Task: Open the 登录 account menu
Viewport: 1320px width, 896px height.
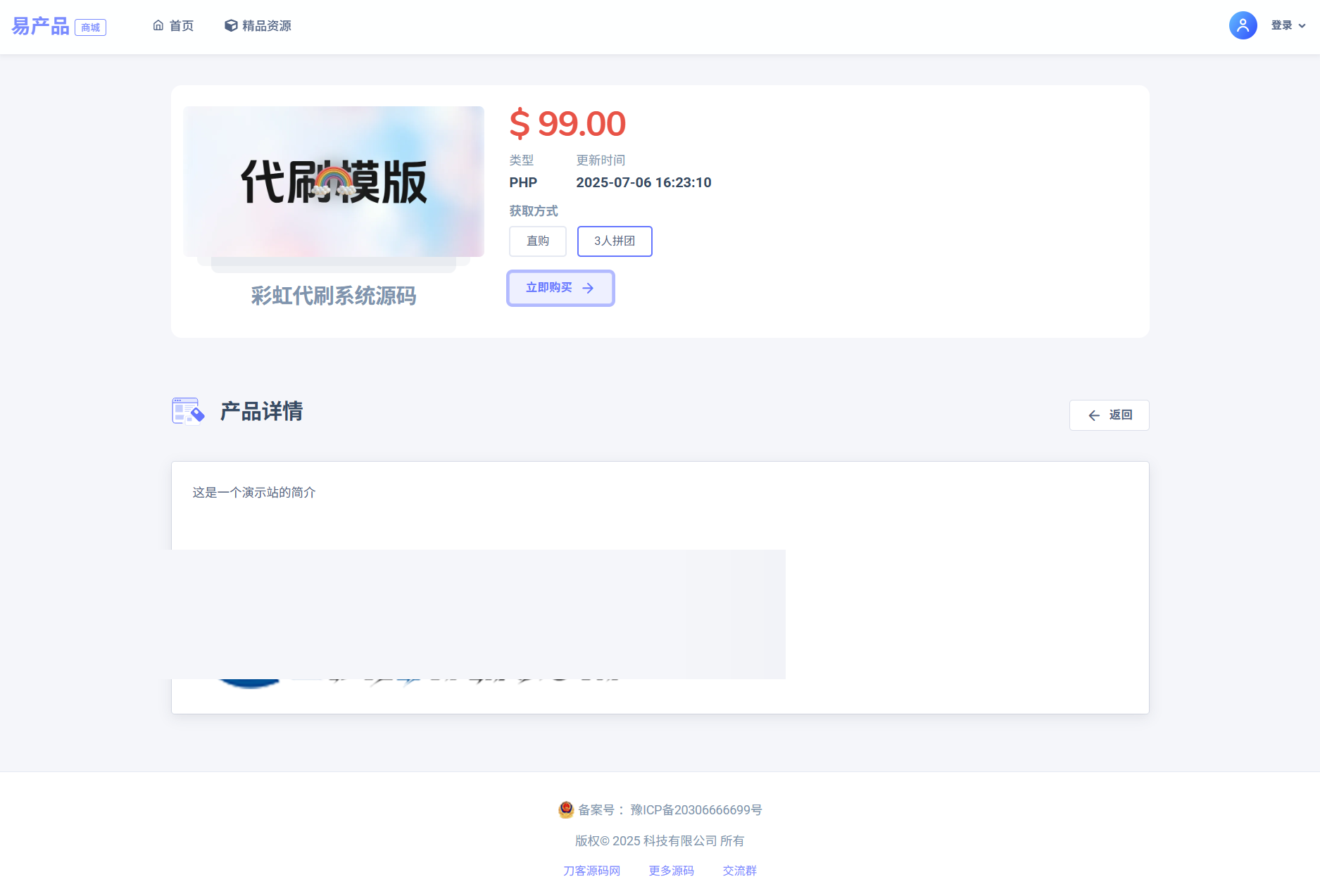Action: 1281,25
